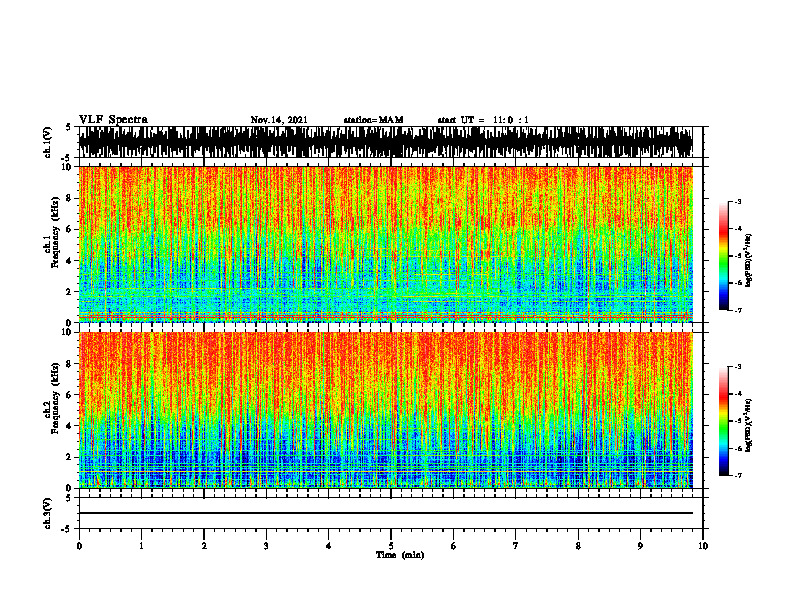Select the log(PSD) label beside ch.1 colorbar

pyautogui.click(x=748, y=261)
